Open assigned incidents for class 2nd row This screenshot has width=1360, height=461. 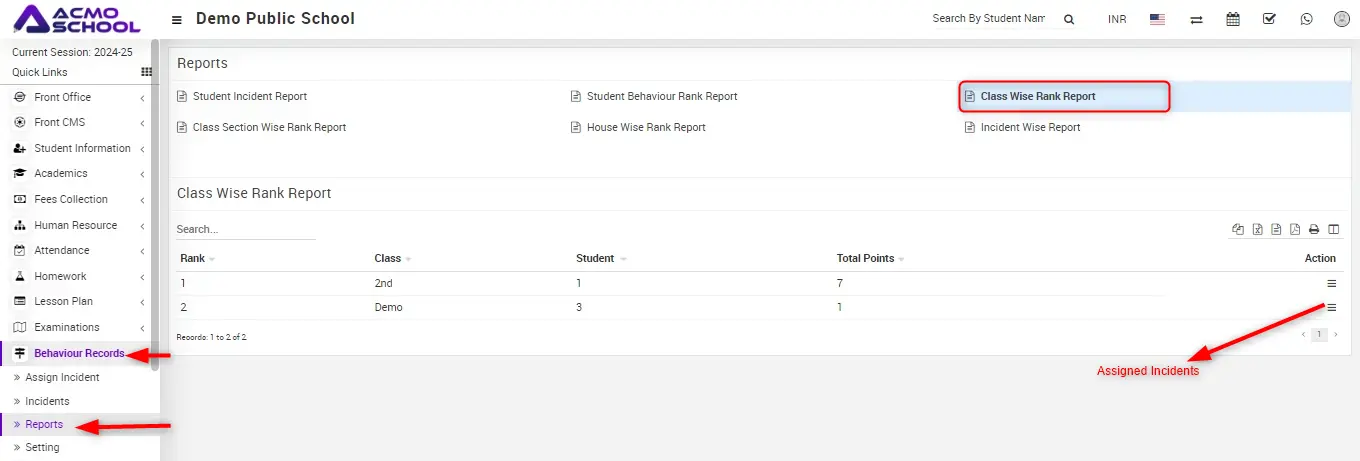[x=1331, y=284]
